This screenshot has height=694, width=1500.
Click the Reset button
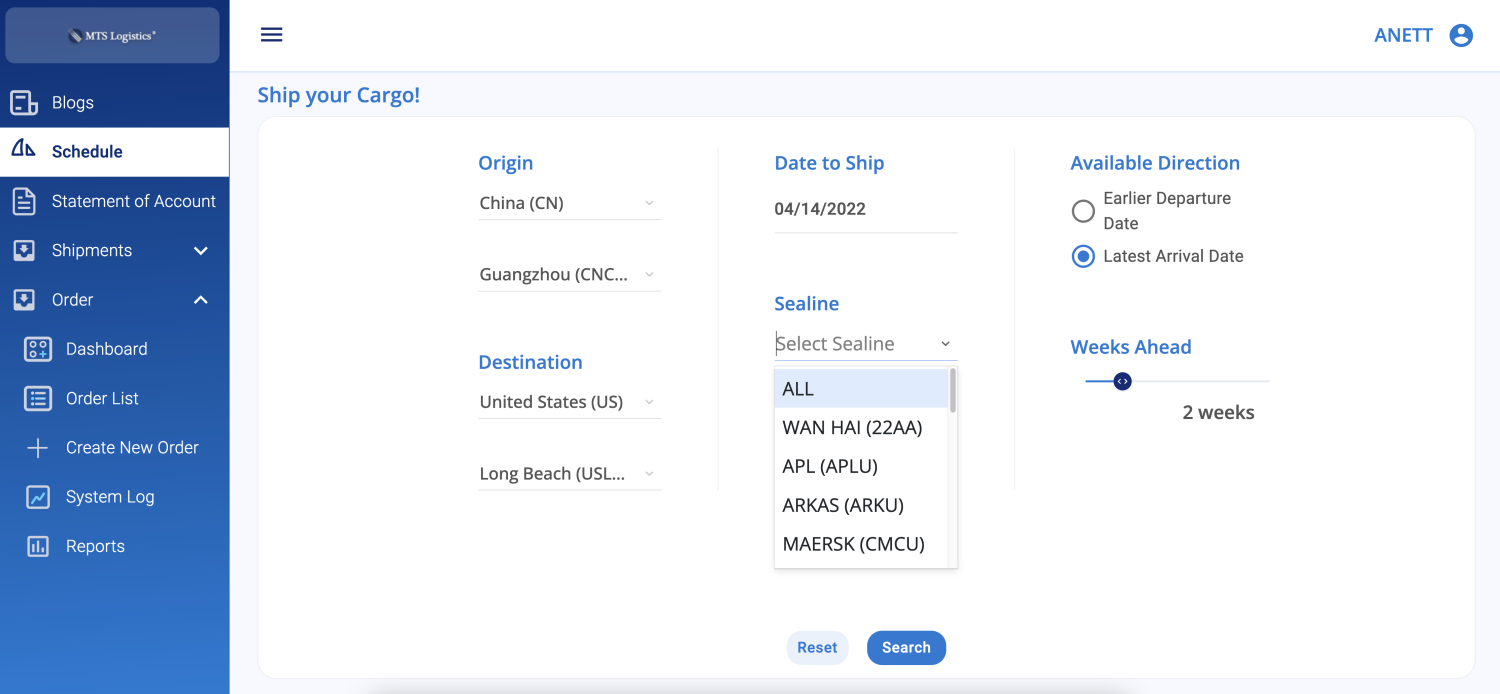point(817,647)
